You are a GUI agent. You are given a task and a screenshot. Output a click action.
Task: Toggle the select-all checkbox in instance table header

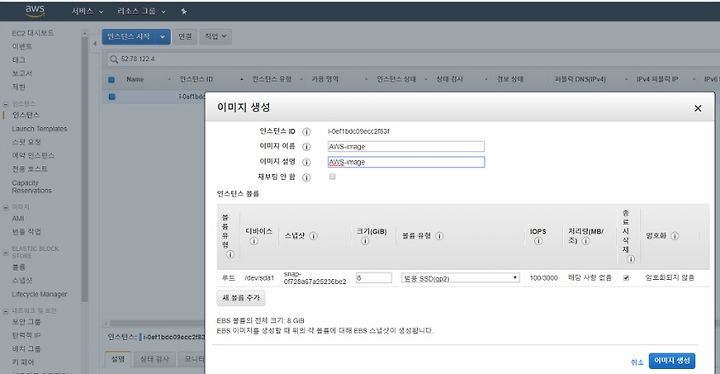[112, 79]
